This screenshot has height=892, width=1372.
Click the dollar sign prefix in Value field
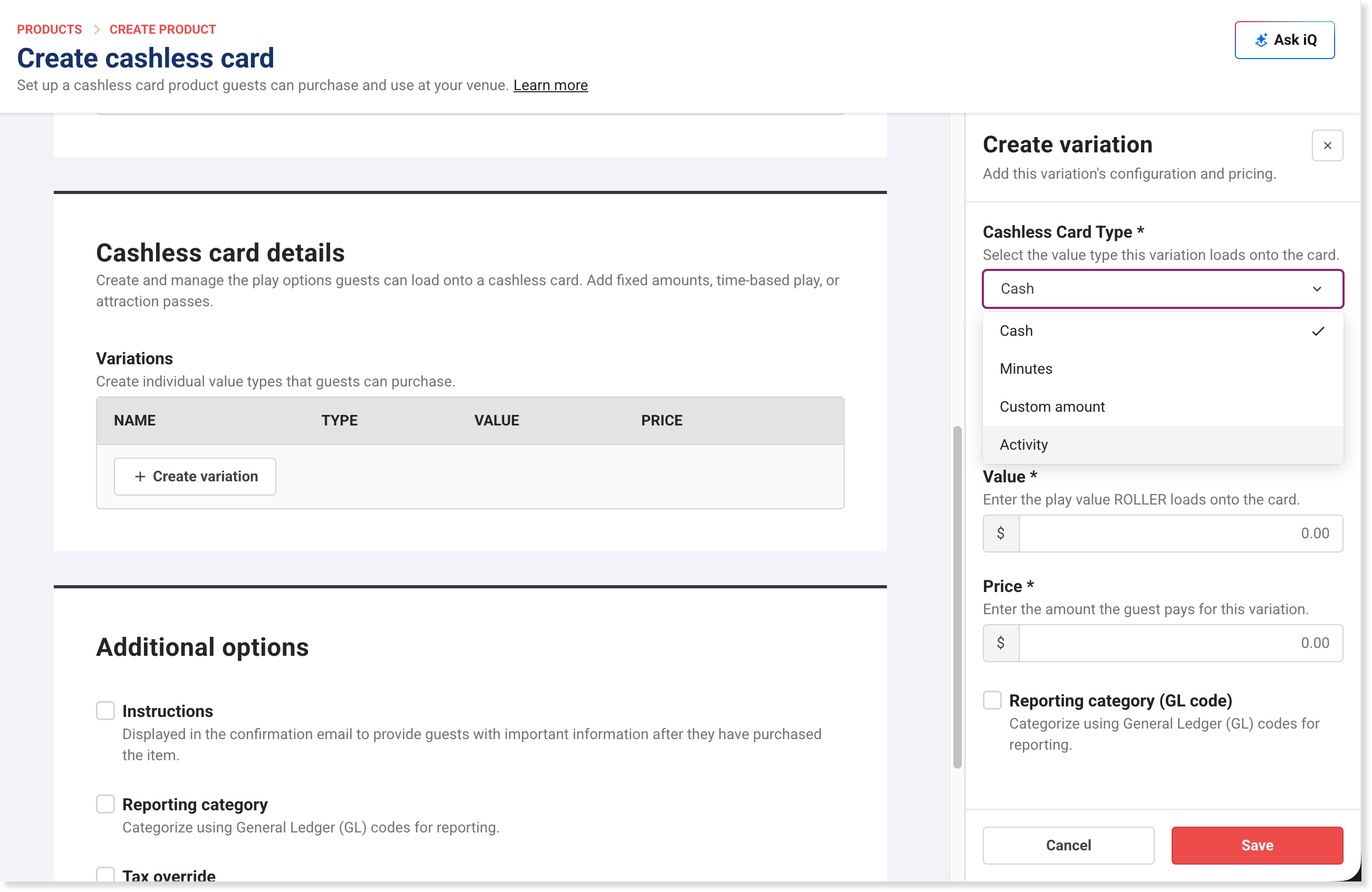(1001, 533)
